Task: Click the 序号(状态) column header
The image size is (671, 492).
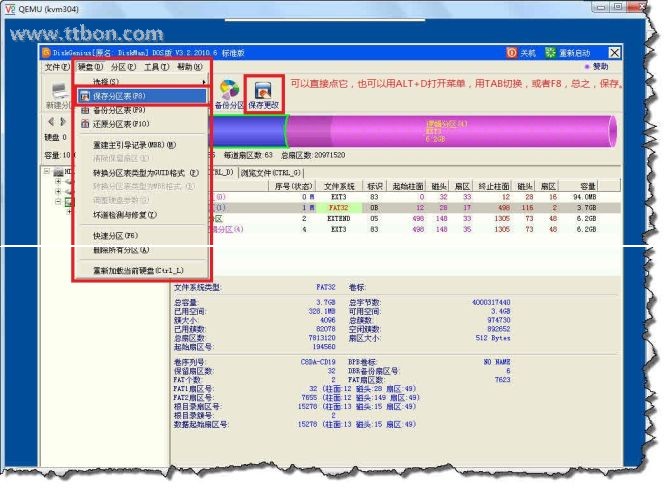Action: point(293,186)
